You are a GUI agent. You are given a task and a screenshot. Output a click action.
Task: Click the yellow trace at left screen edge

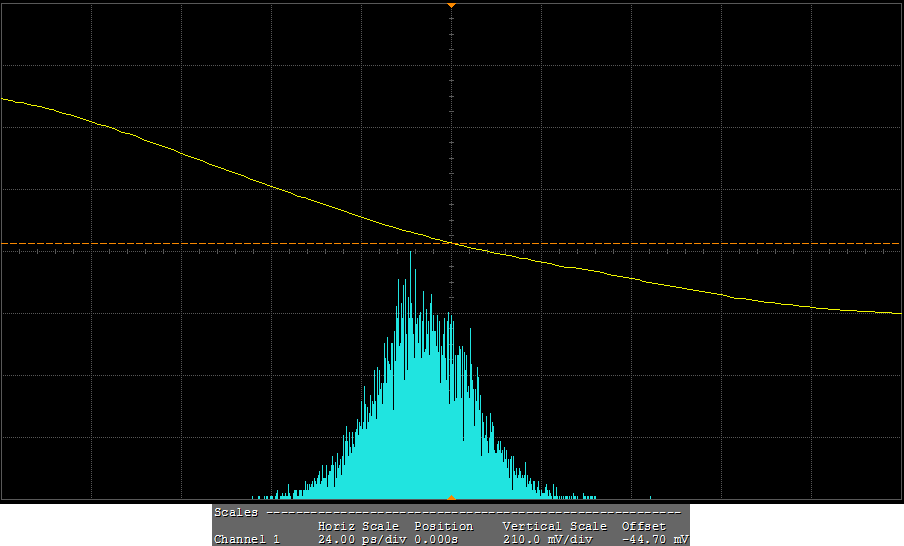[4, 99]
